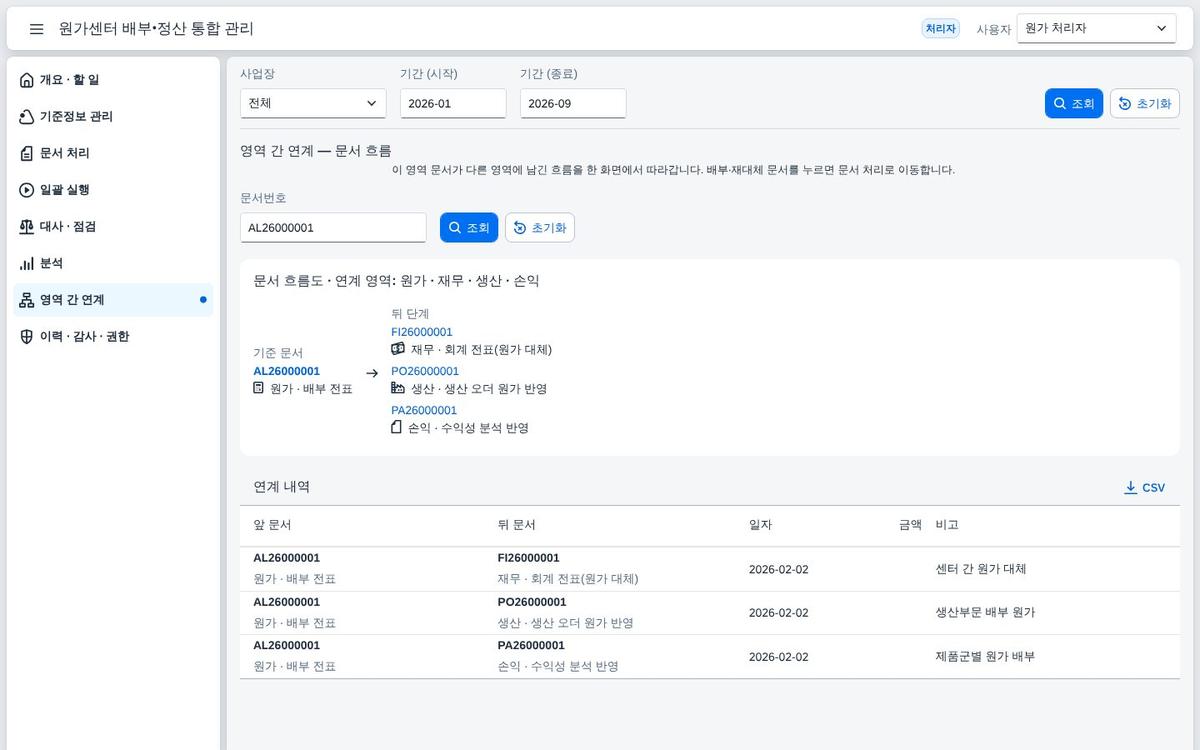This screenshot has width=1200, height=750.
Task: Click the 일자 column header
Action: tap(761, 525)
